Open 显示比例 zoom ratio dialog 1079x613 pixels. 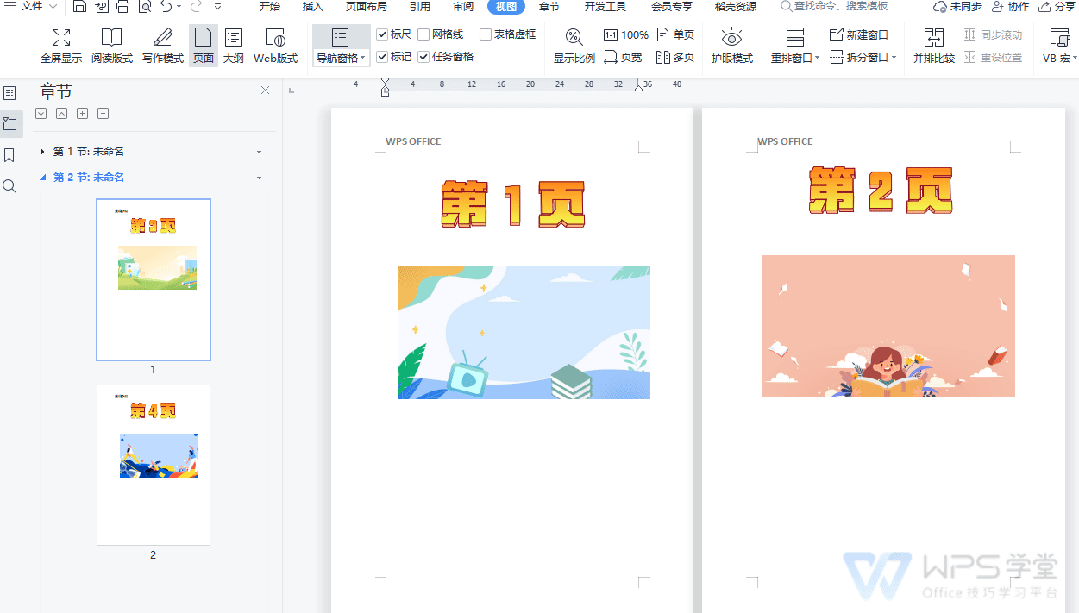[574, 45]
